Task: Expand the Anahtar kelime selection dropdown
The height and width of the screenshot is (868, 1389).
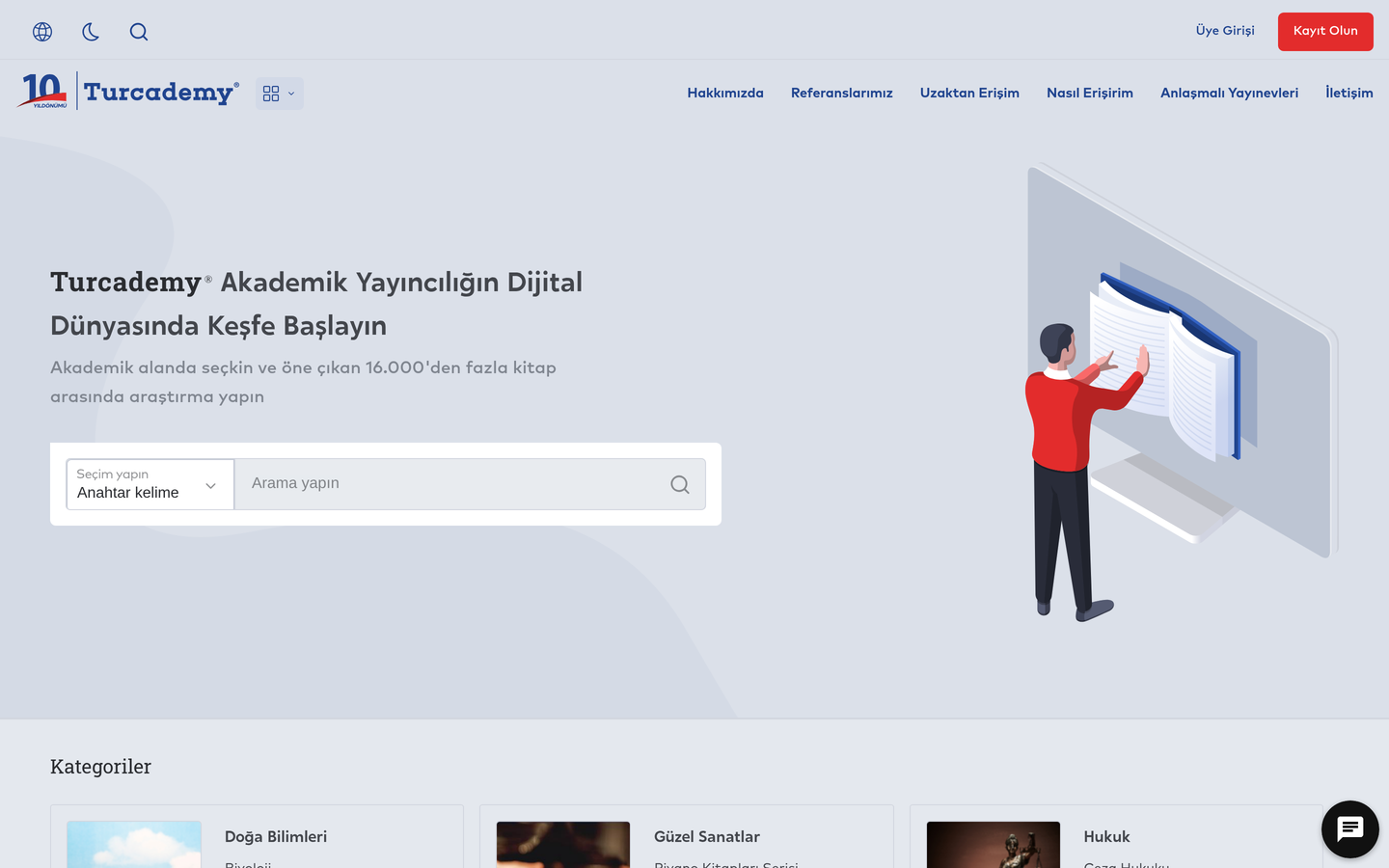Action: (150, 484)
